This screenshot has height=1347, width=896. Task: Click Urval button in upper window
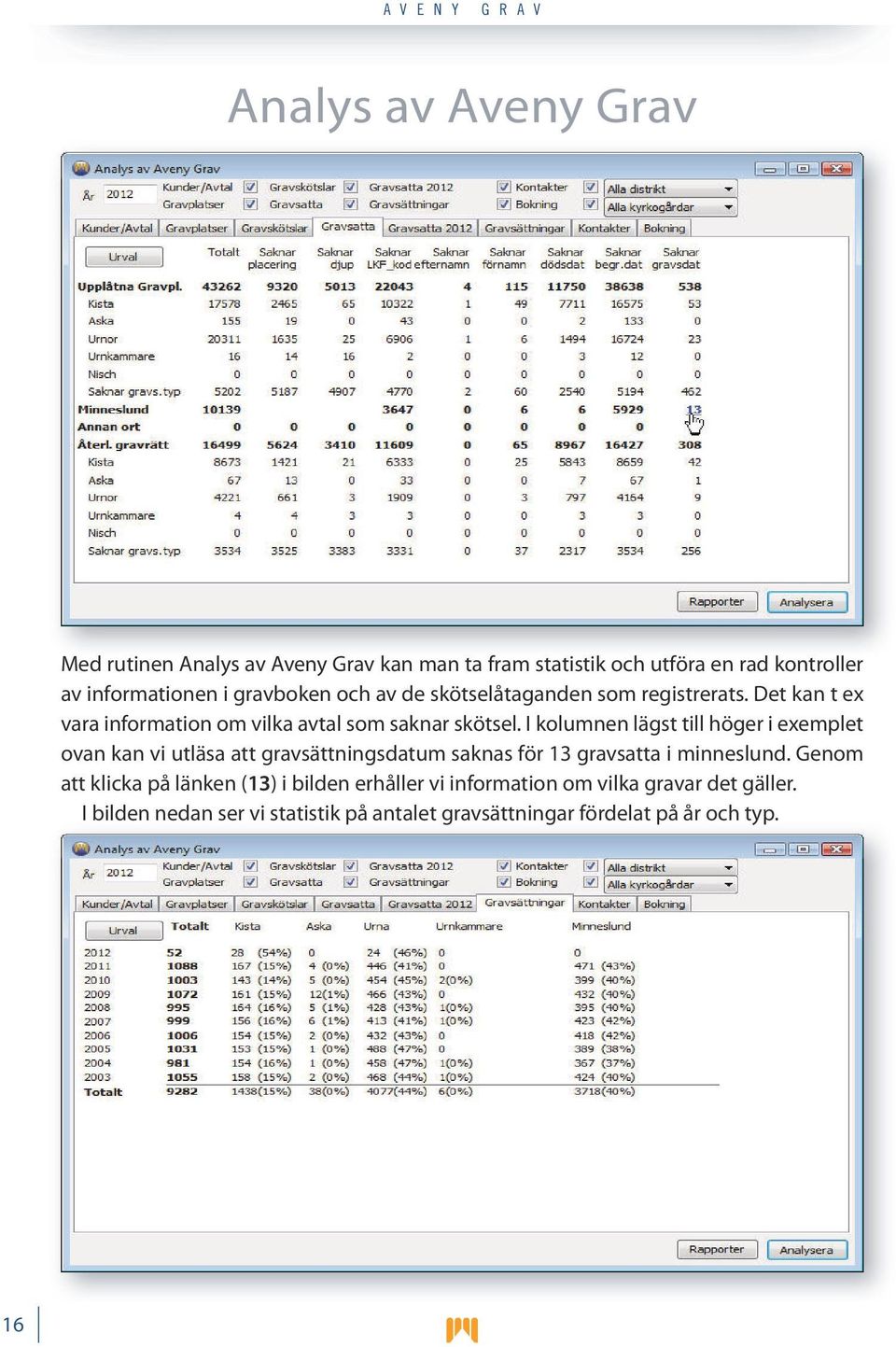click(123, 257)
